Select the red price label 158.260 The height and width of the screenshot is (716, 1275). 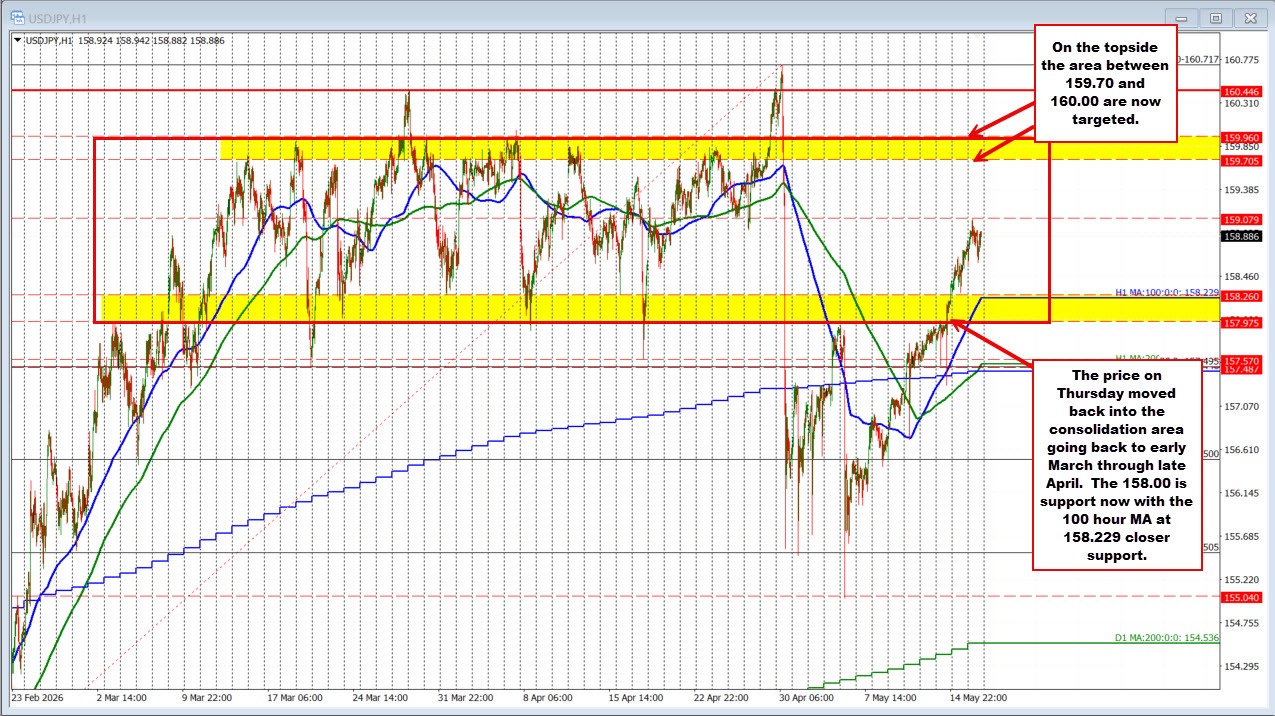coord(1240,296)
